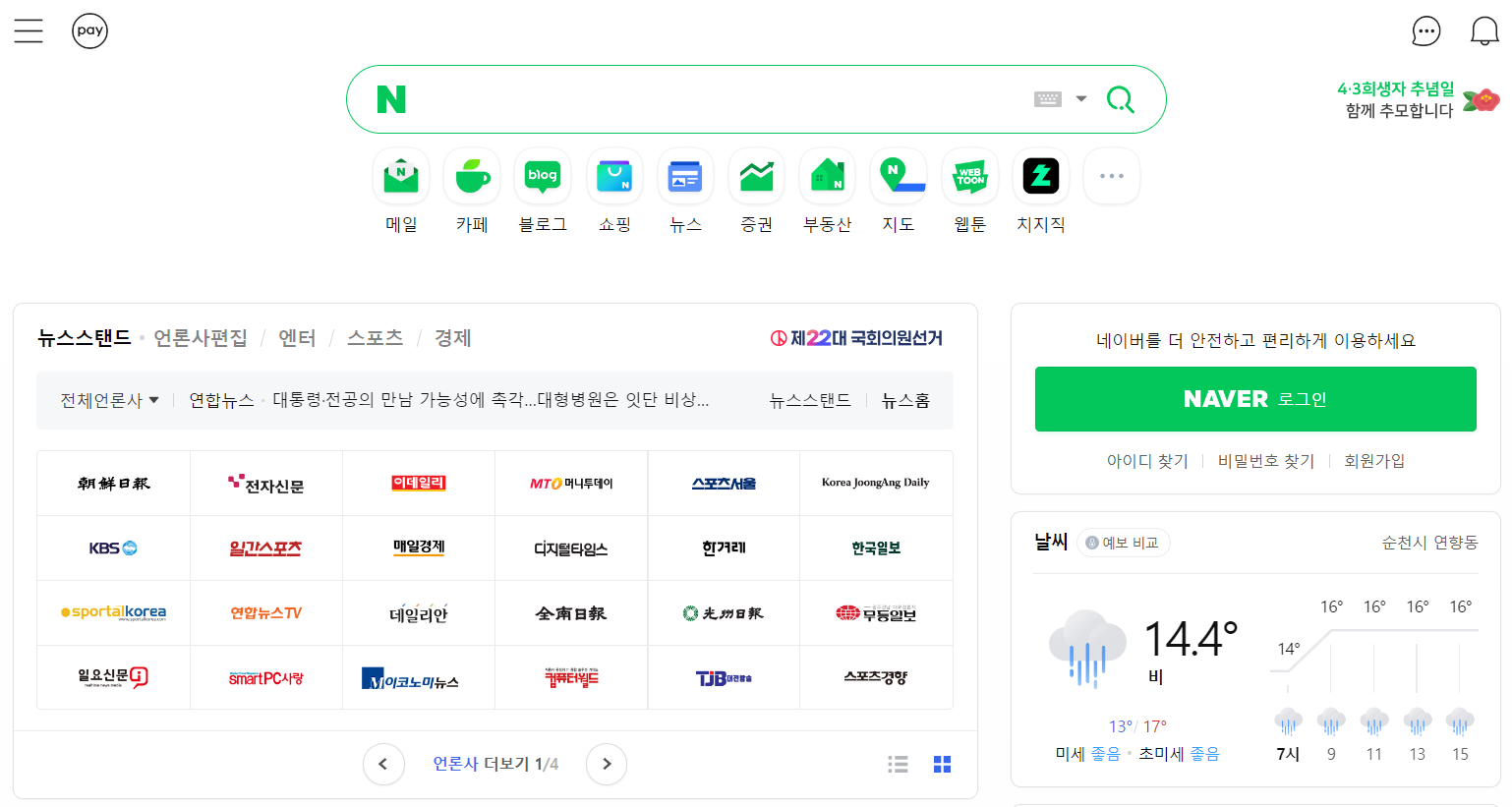Toggle the virtual keyboard input icon

pos(1048,98)
